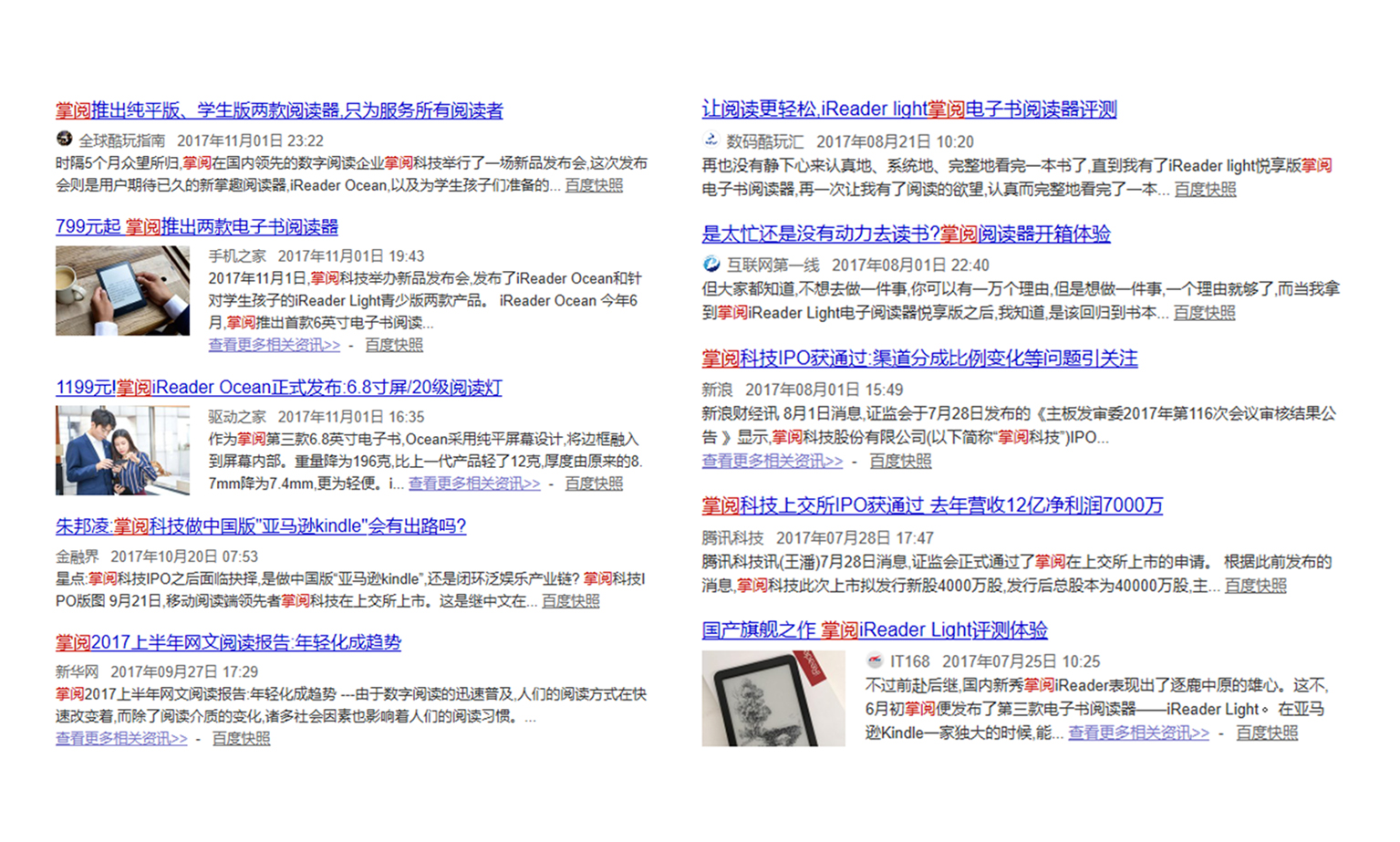Click 查看更多相关资讯 in 驱动之家 result
The width and height of the screenshot is (1400, 842).
click(474, 483)
